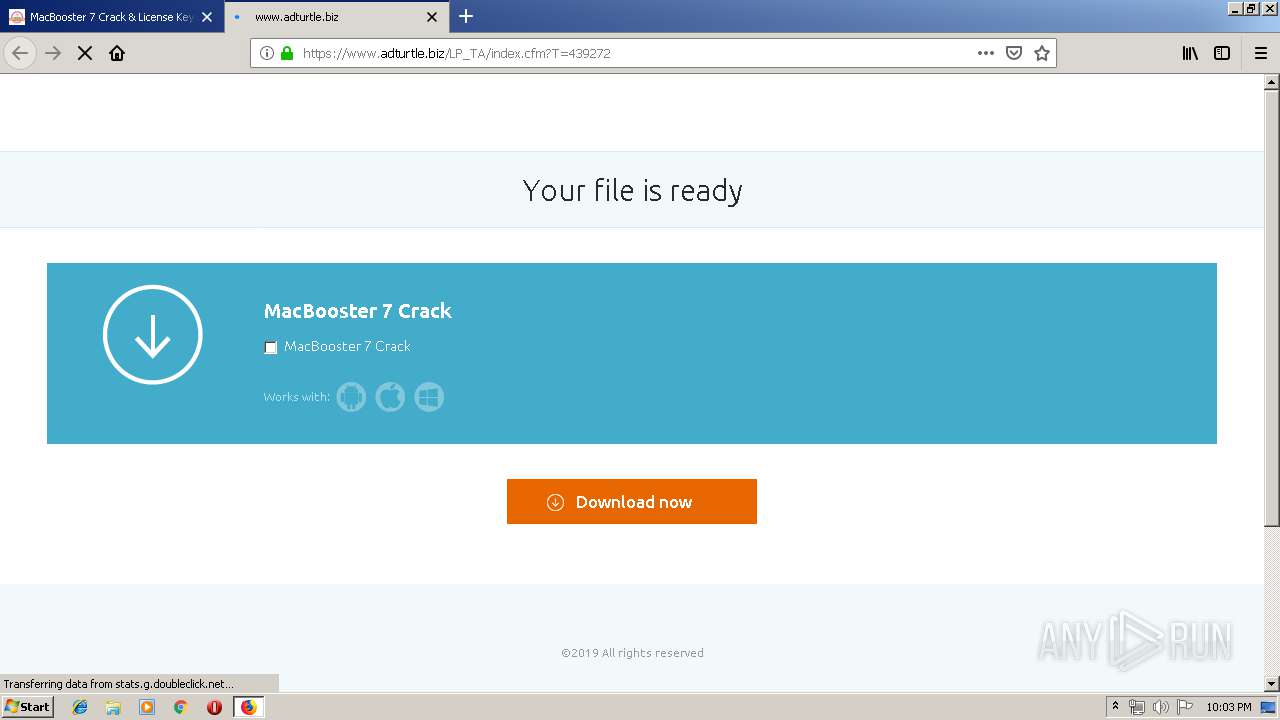The image size is (1280, 720).
Task: Open Firefox hamburger menu
Action: coord(1261,53)
